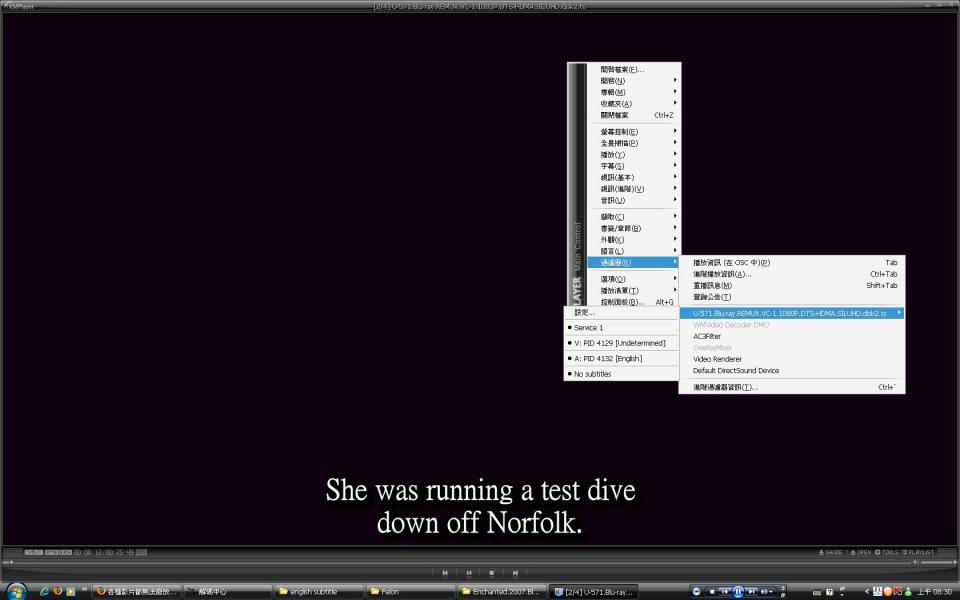This screenshot has height=600, width=960.
Task: Open 選項(O) menu item
Action: (634, 279)
